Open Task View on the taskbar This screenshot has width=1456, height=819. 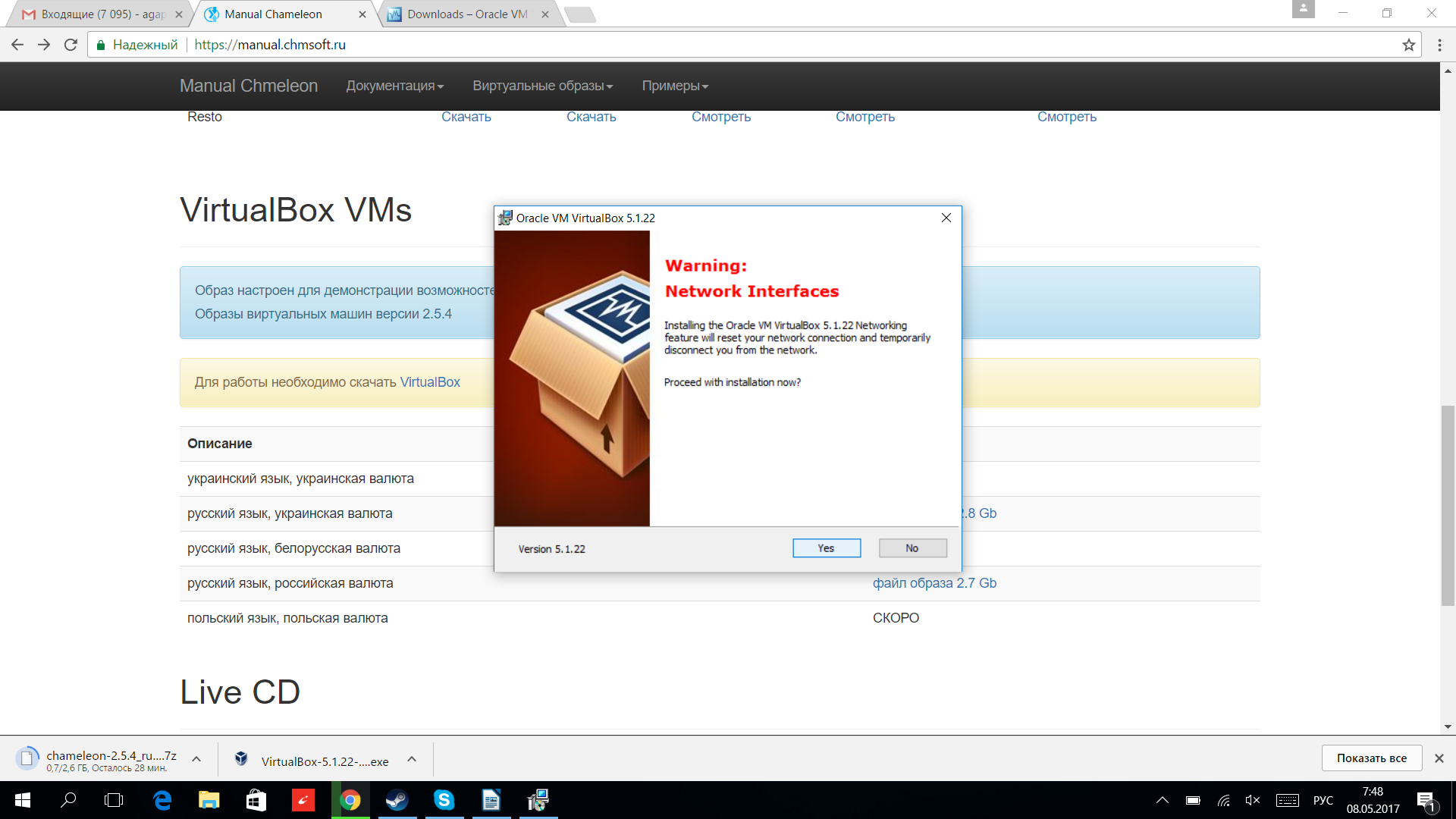click(x=114, y=800)
